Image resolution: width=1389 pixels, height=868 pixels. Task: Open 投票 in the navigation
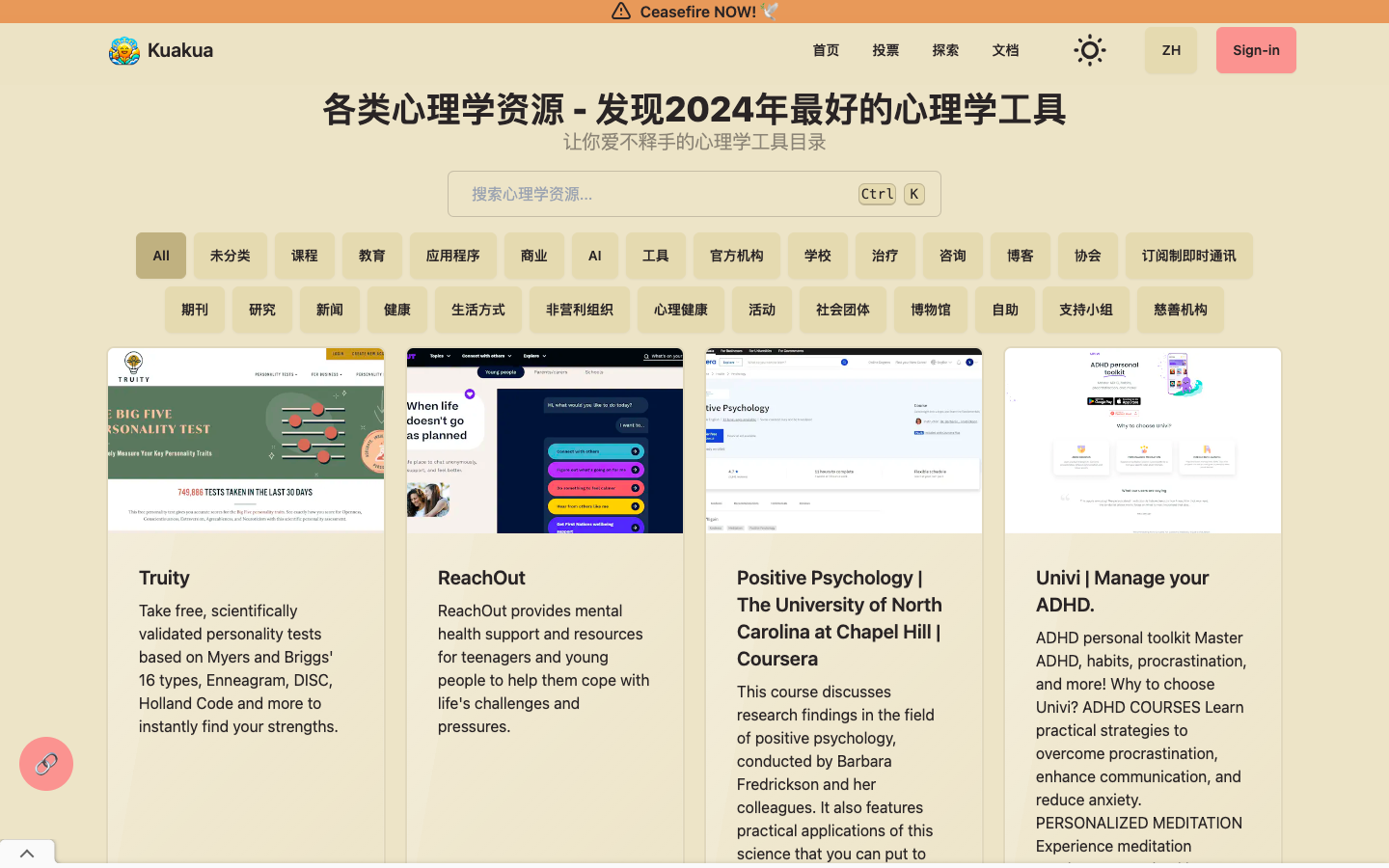pos(885,50)
